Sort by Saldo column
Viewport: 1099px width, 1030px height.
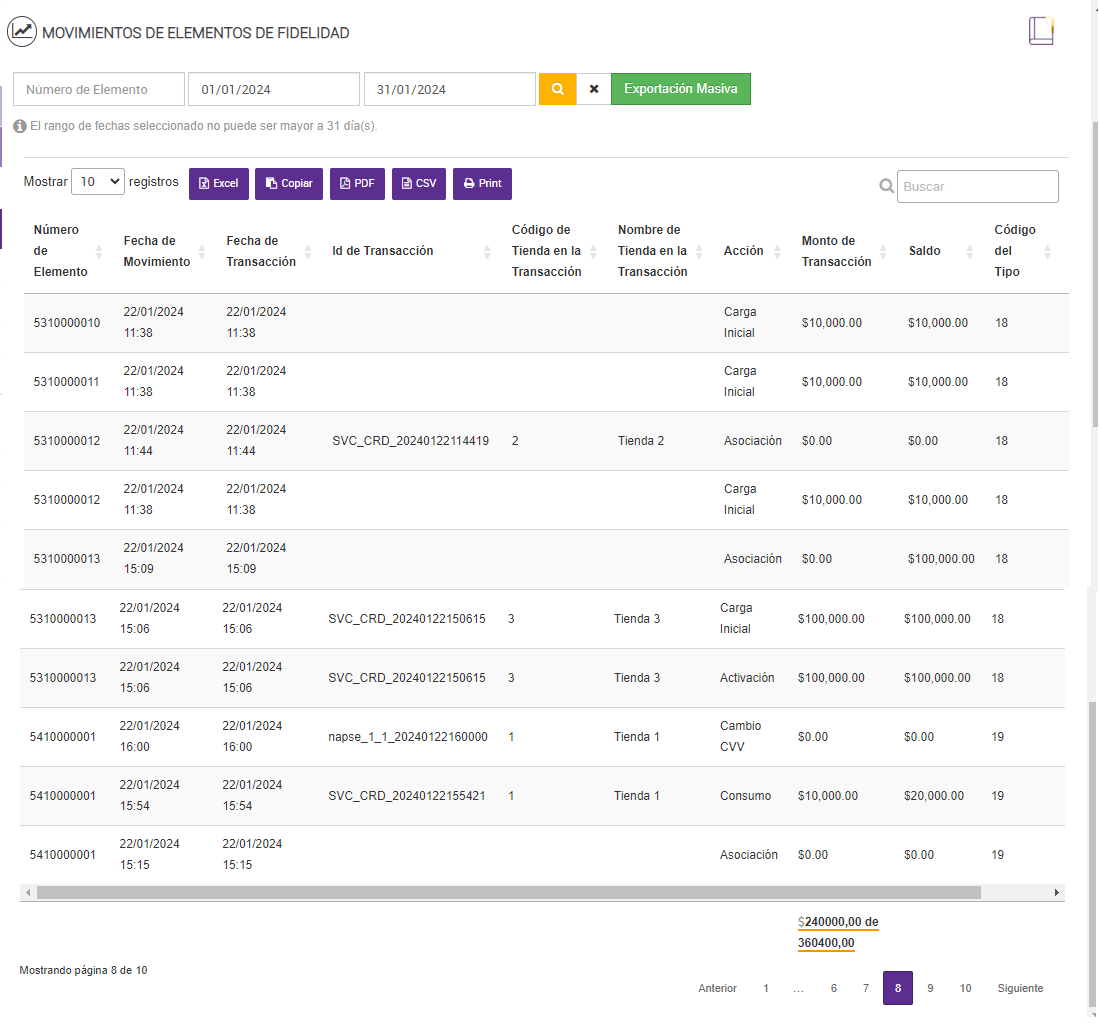pyautogui.click(x=939, y=251)
